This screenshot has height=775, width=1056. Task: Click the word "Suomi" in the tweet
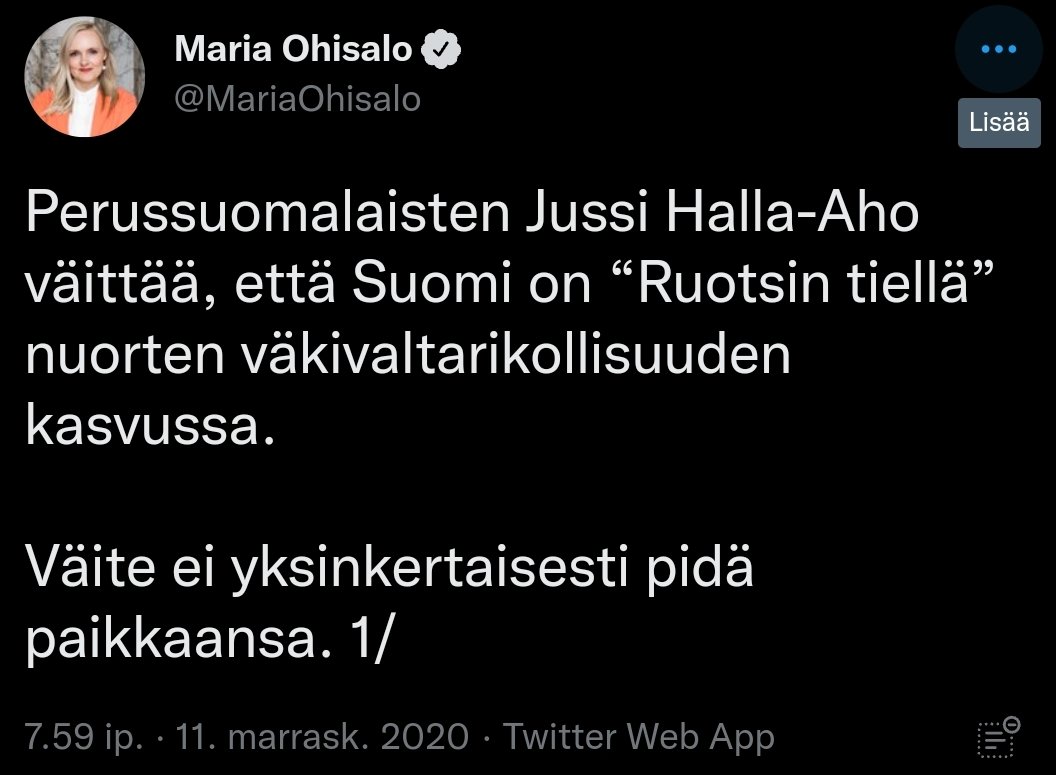pos(432,283)
